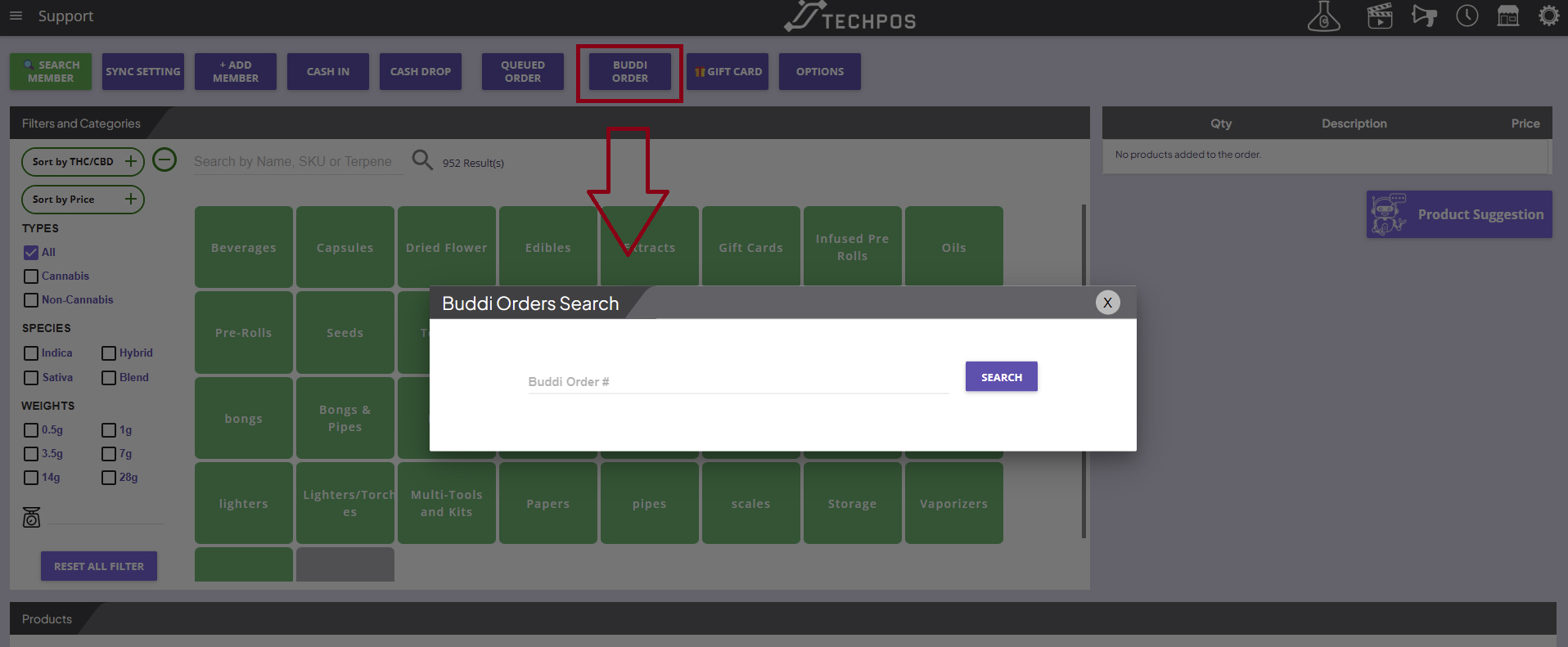The image size is (1568, 647).
Task: Close the Buddi Orders Search dialog
Action: (x=1107, y=303)
